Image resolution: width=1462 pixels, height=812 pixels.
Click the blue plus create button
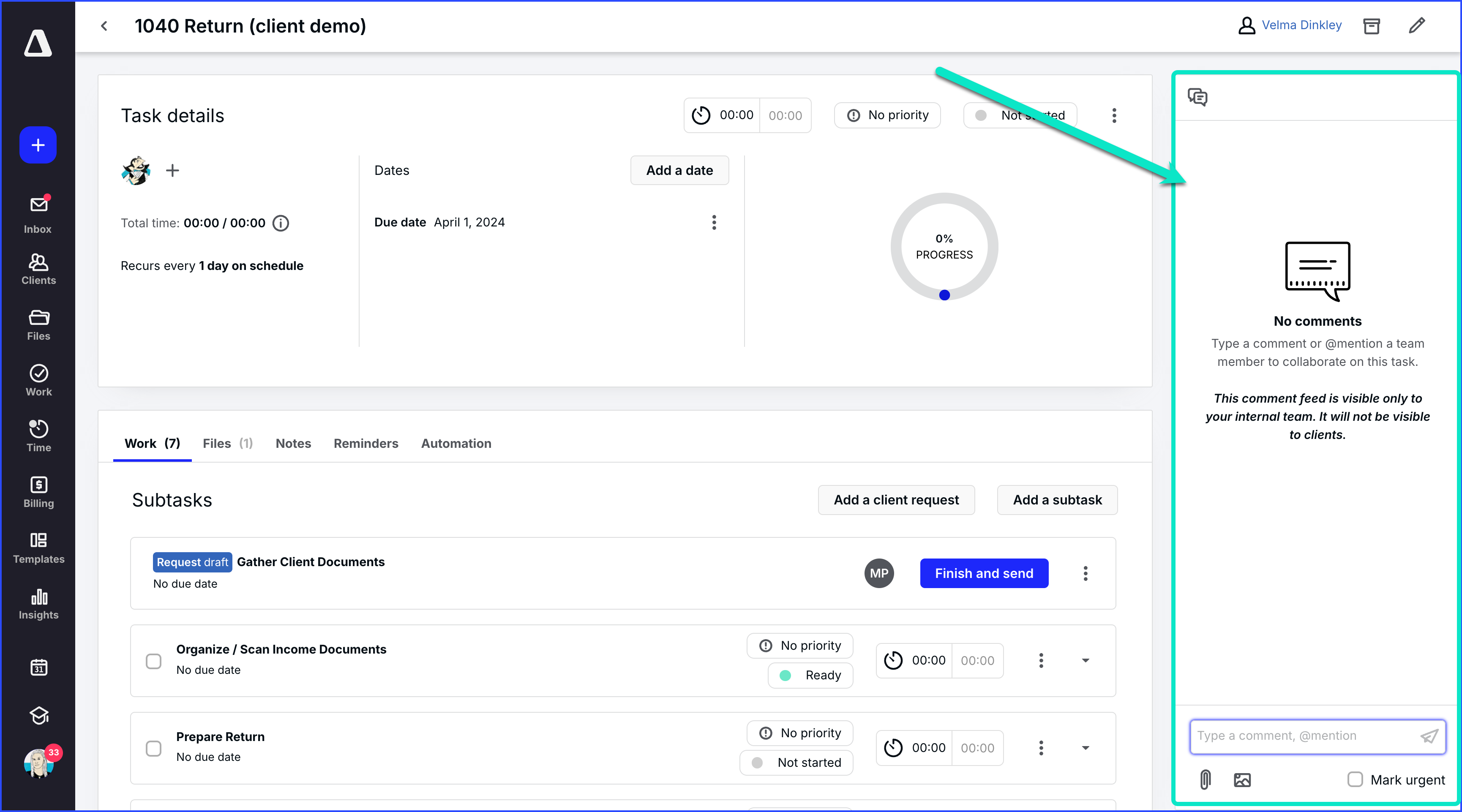[38, 145]
